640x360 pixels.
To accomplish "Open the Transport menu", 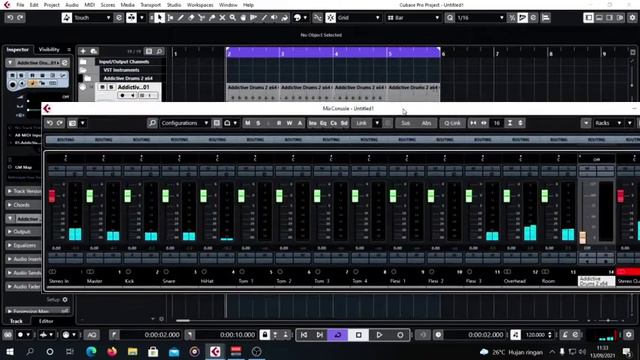I will [x=150, y=5].
